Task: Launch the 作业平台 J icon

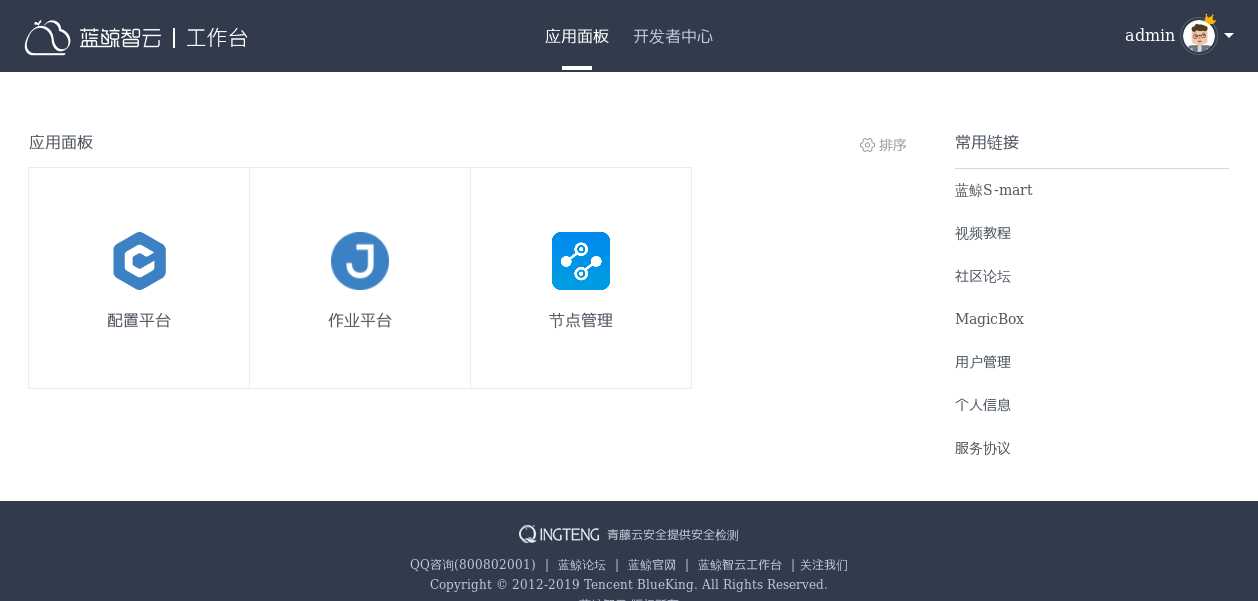Action: pos(360,261)
